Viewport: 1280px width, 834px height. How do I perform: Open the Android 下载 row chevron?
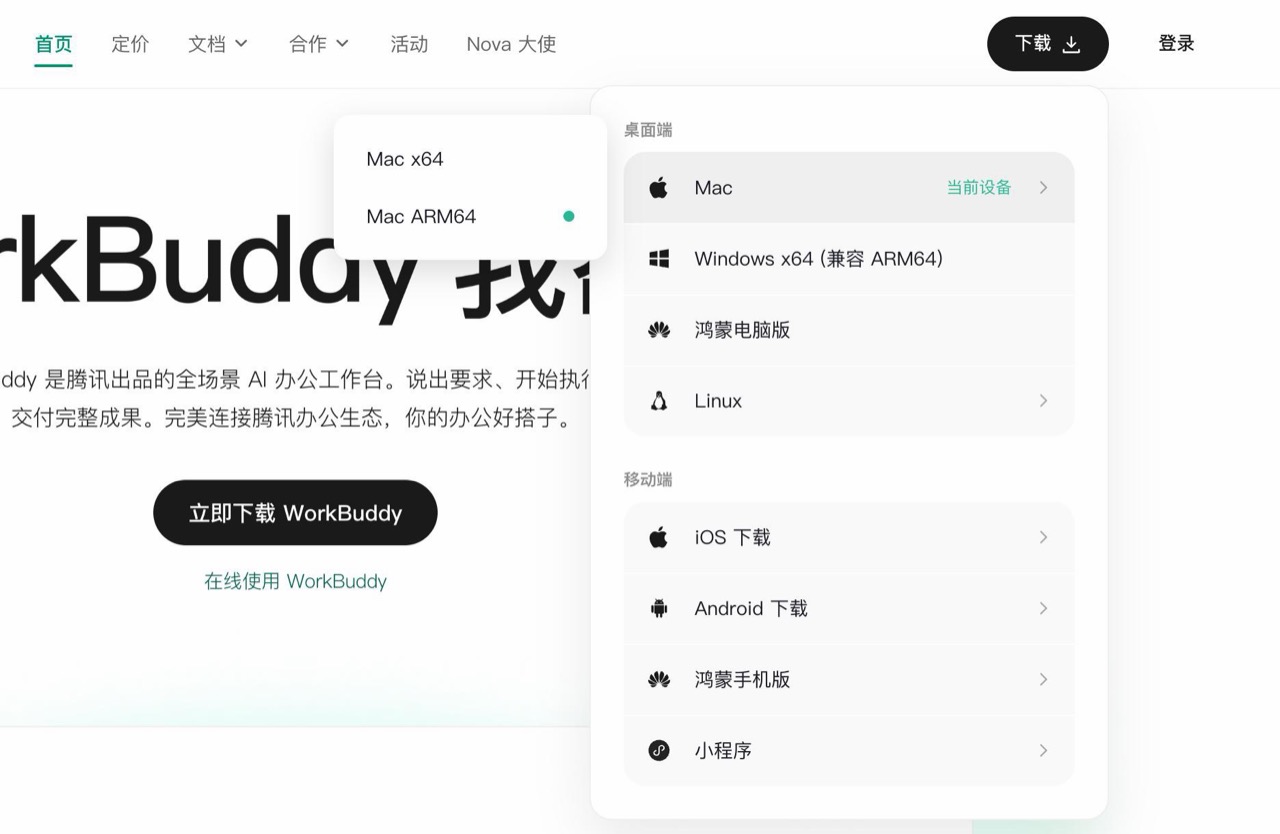click(x=1043, y=608)
